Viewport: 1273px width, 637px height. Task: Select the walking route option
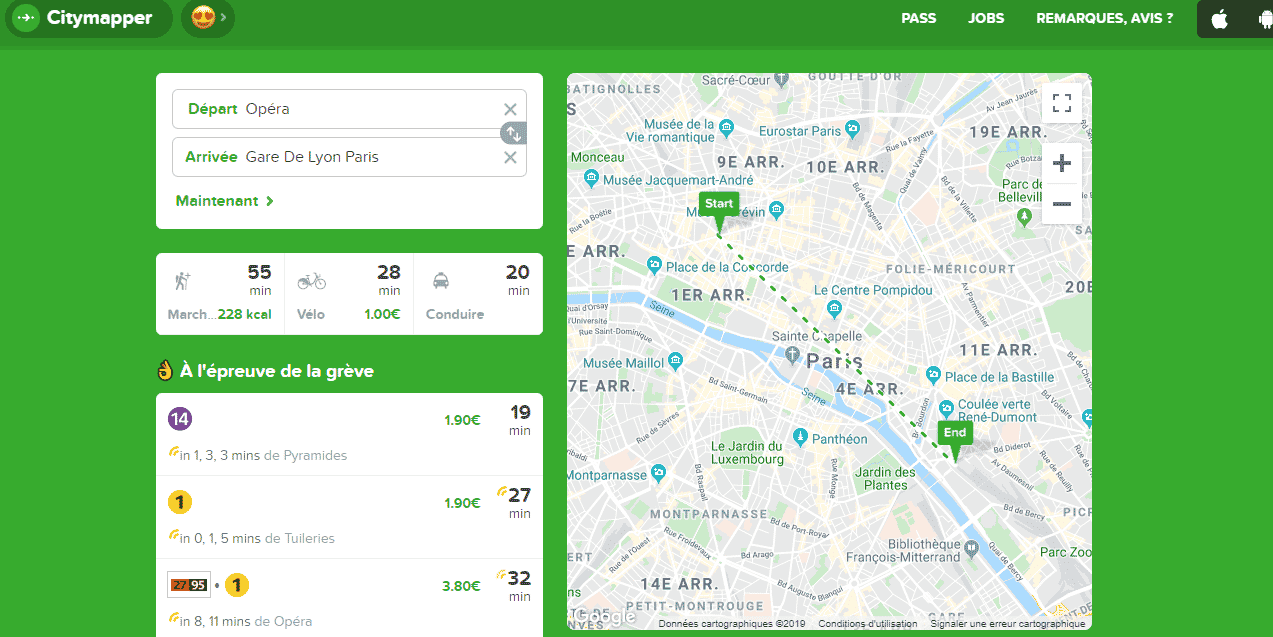click(x=220, y=294)
